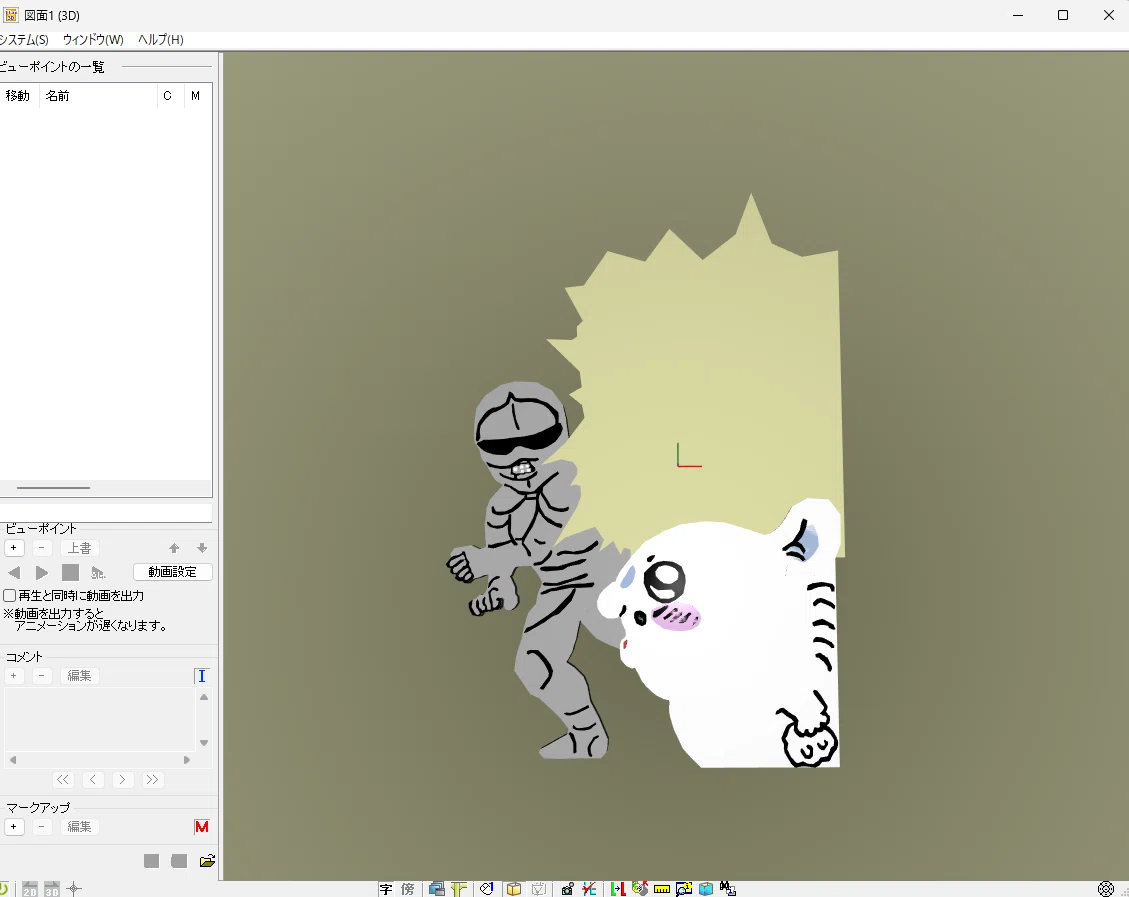The width and height of the screenshot is (1129, 897).
Task: Open the ウィンドウ(W) menu
Action: click(93, 40)
